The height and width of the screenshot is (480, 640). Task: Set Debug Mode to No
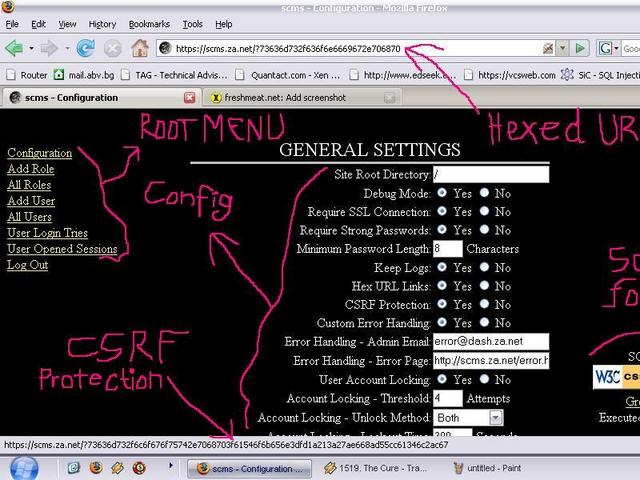tap(485, 192)
